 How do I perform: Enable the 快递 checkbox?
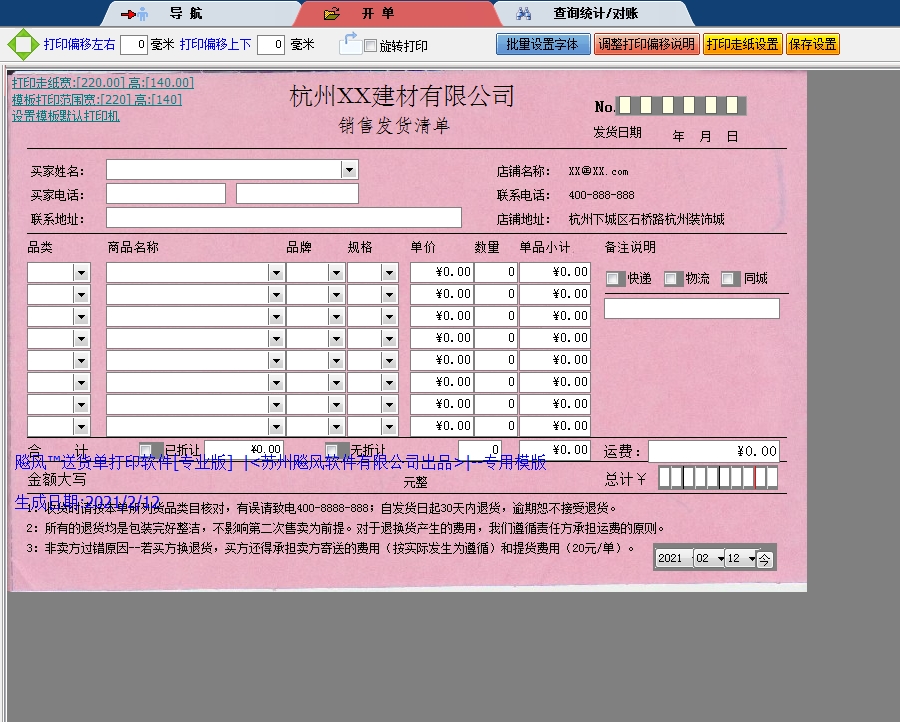615,278
